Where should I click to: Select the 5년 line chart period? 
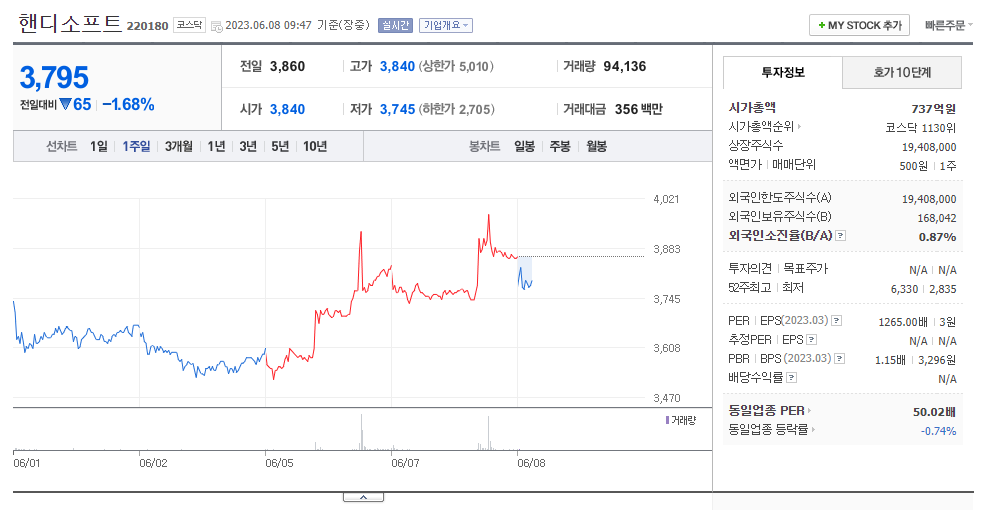pos(280,146)
